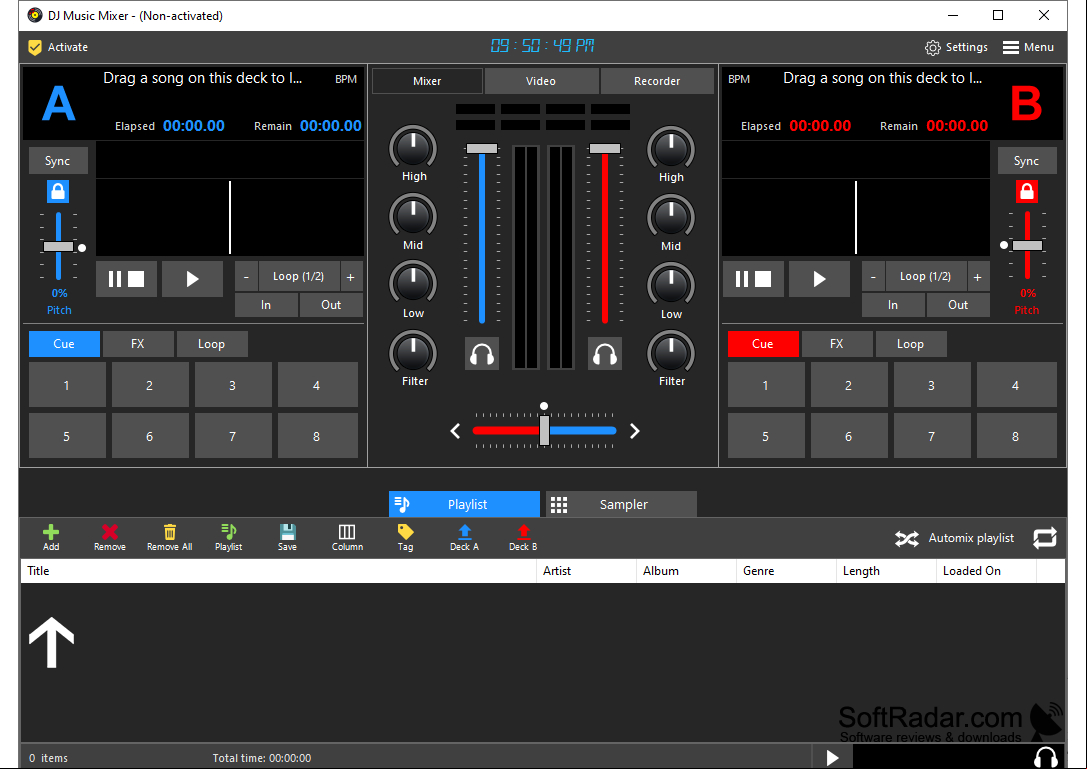Image resolution: width=1087 pixels, height=769 pixels.
Task: Set loop Out point on deck B
Action: coord(958,305)
